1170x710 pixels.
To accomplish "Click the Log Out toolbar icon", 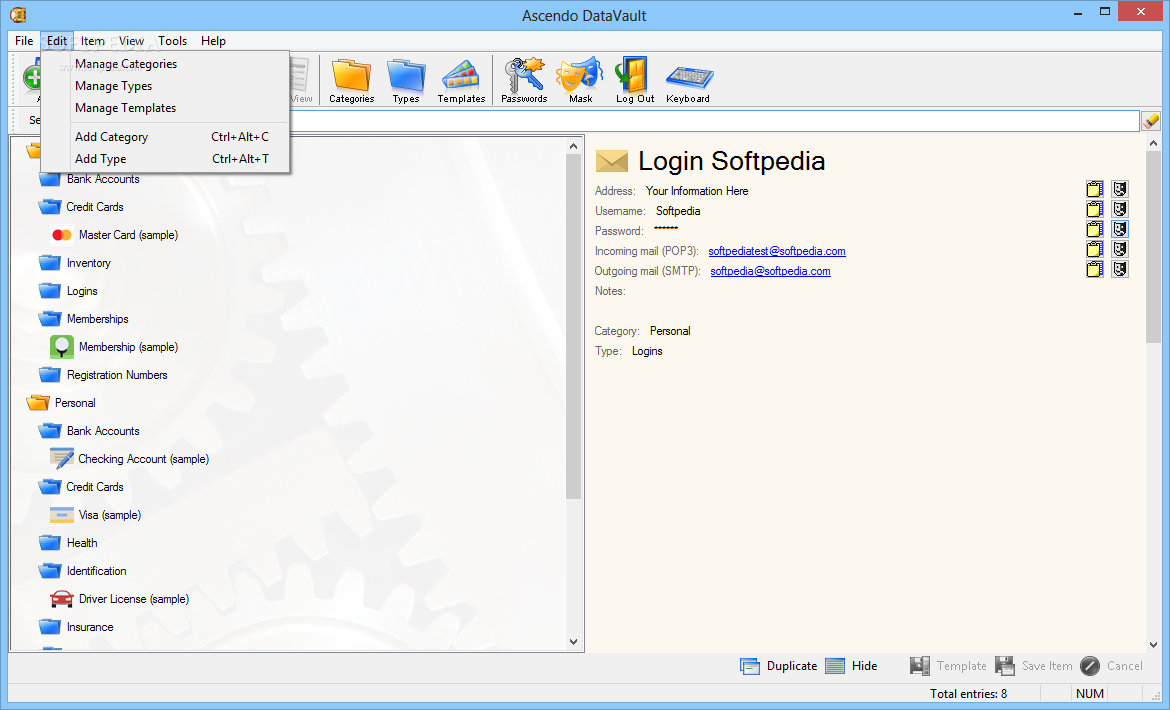I will coord(635,80).
